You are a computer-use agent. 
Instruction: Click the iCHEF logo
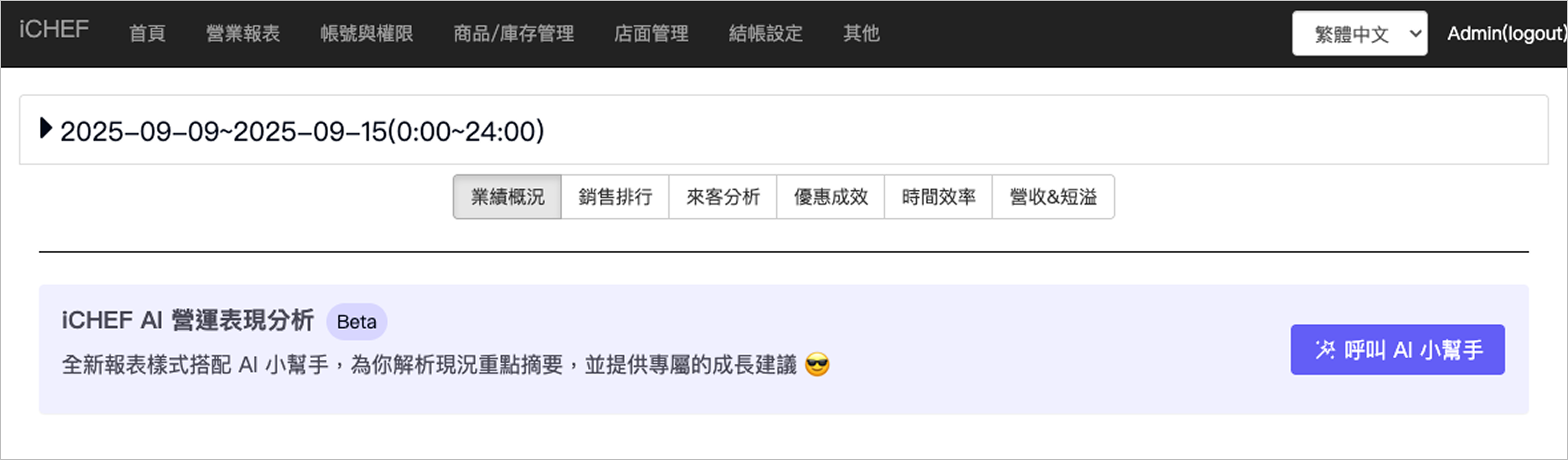[54, 29]
